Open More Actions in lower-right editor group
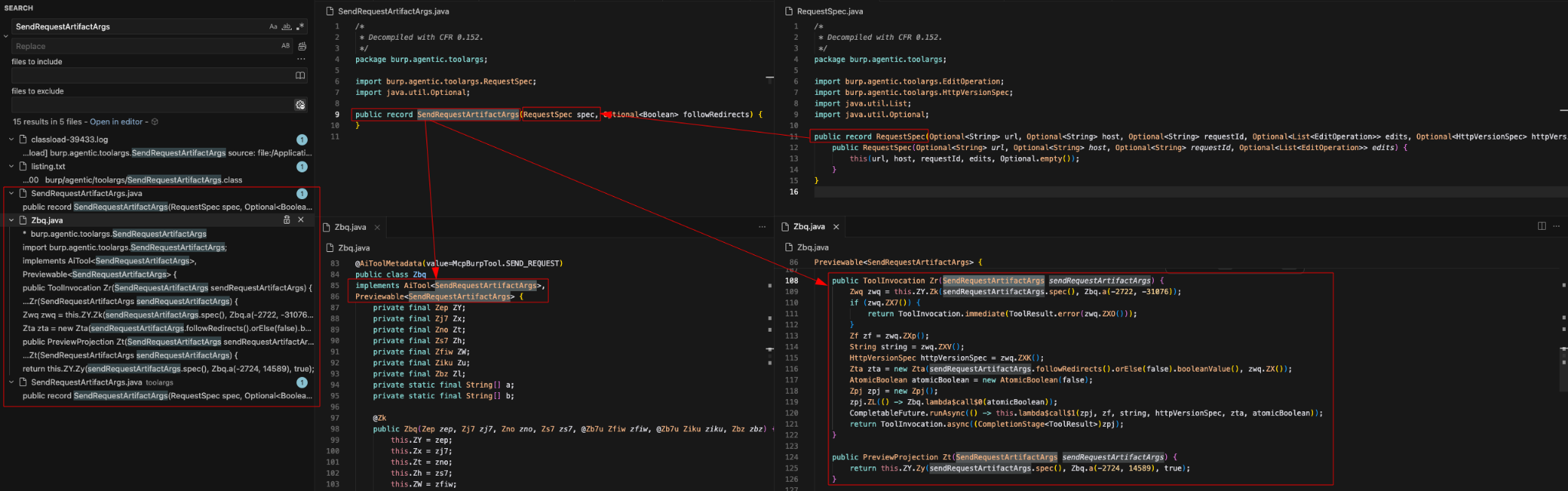 tap(1556, 226)
